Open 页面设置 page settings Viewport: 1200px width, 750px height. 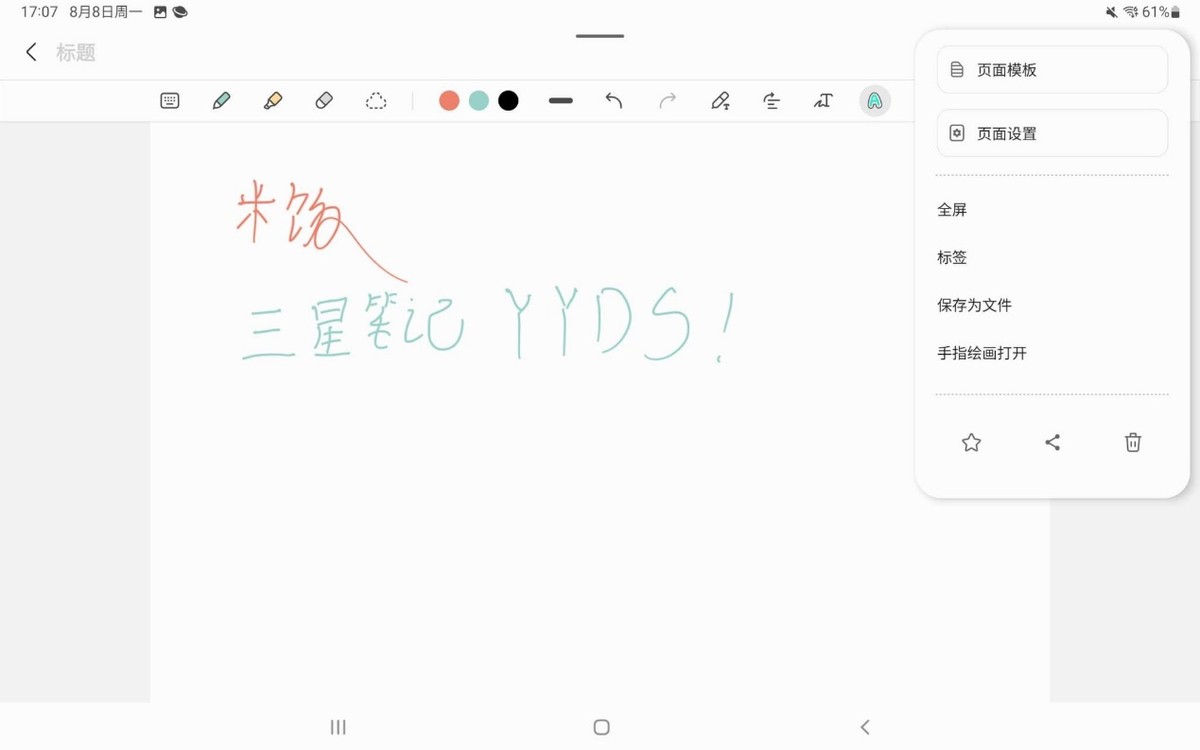(x=1052, y=133)
